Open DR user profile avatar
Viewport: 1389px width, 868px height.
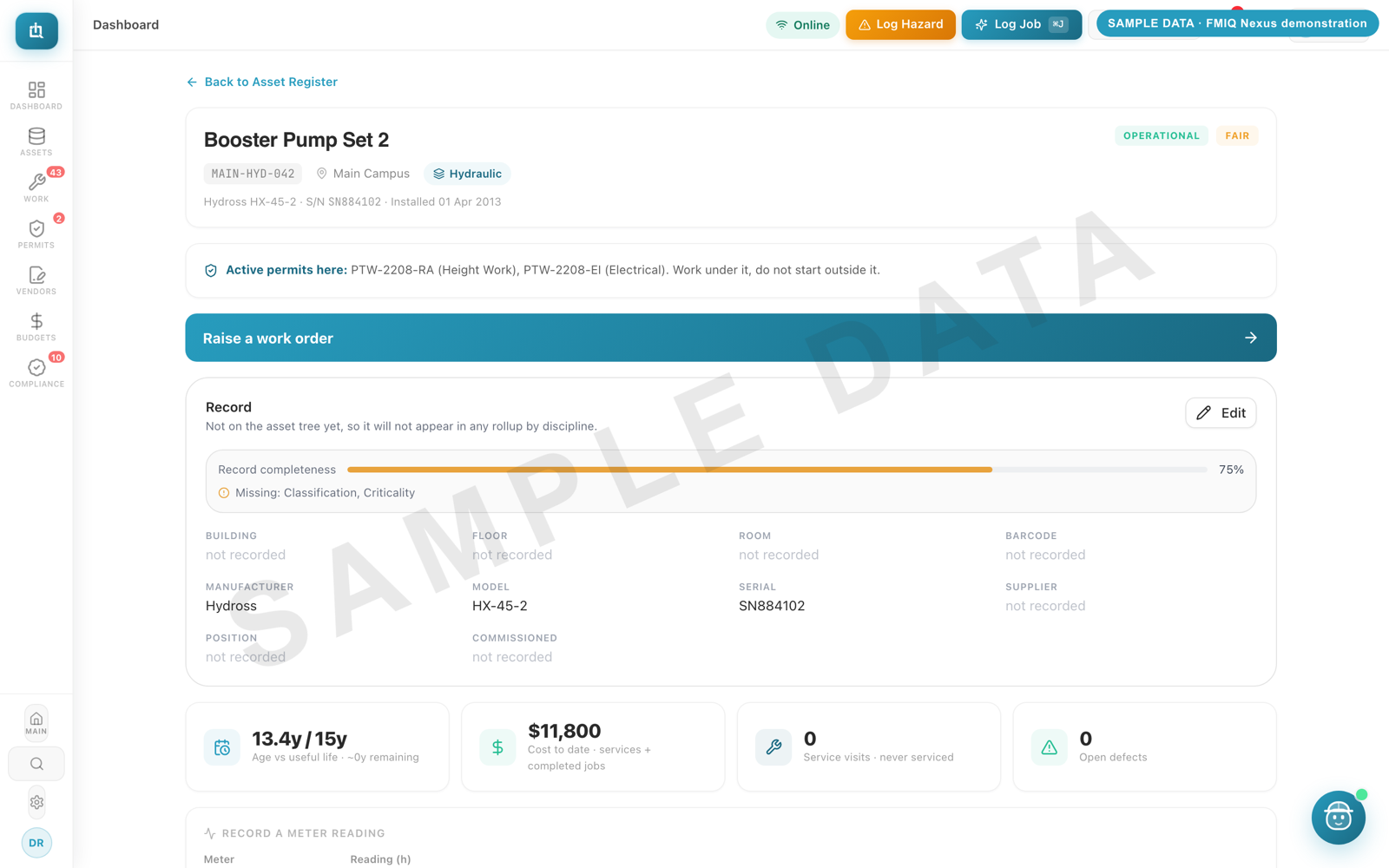coord(36,843)
